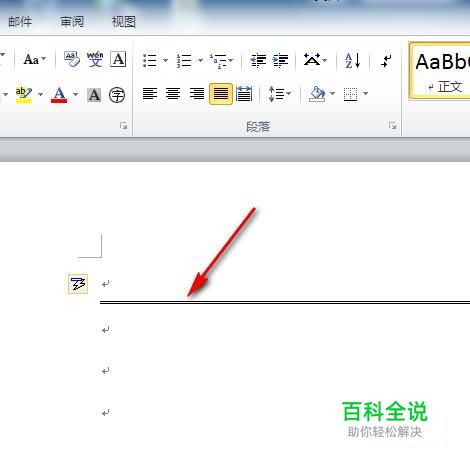Click the Character Border A icon
470x470 pixels.
[x=118, y=60]
